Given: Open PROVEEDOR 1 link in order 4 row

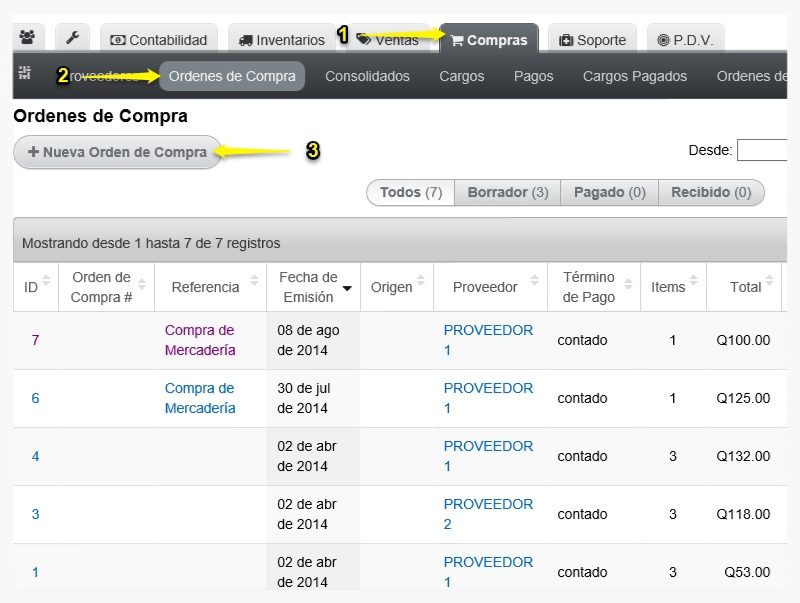Looking at the screenshot, I should click(488, 456).
